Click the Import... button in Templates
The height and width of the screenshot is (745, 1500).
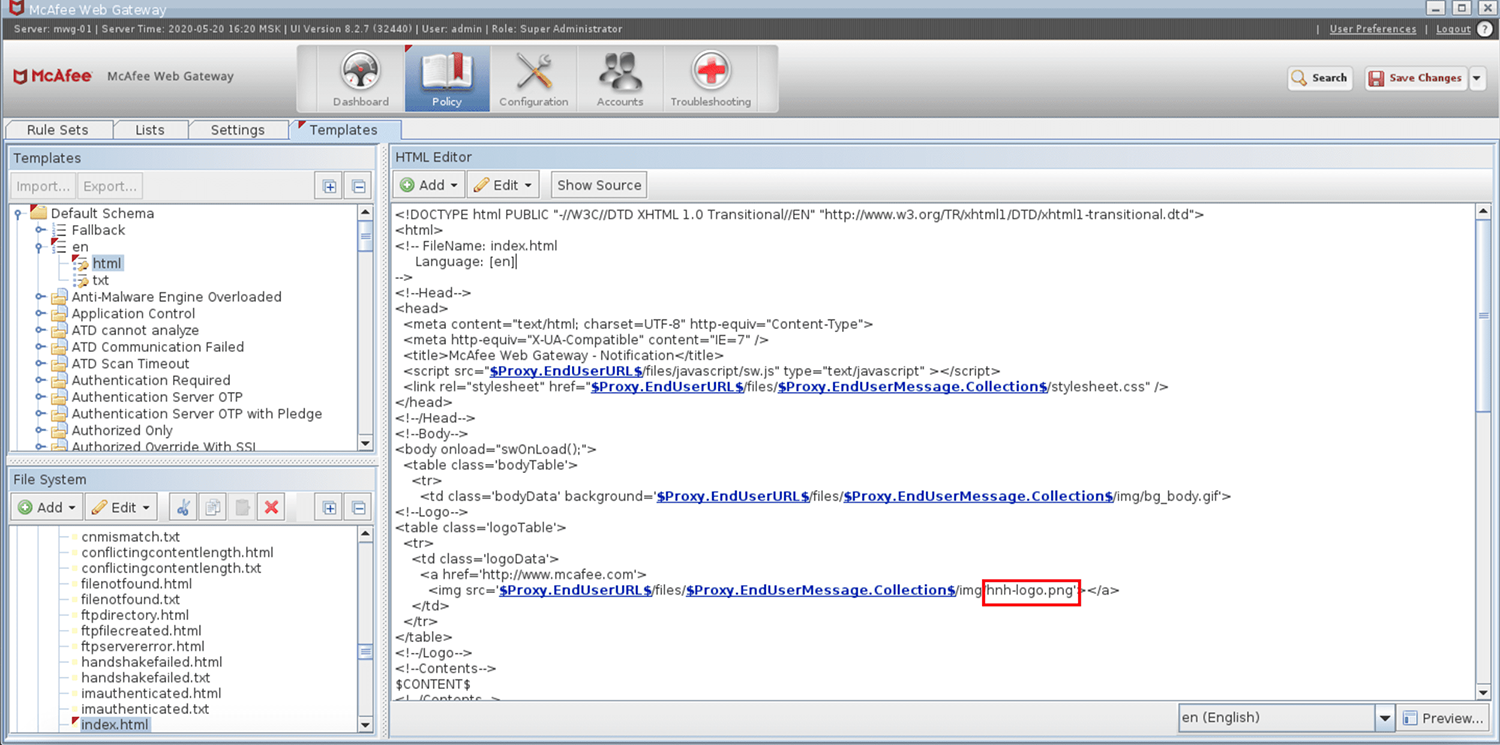tap(43, 186)
